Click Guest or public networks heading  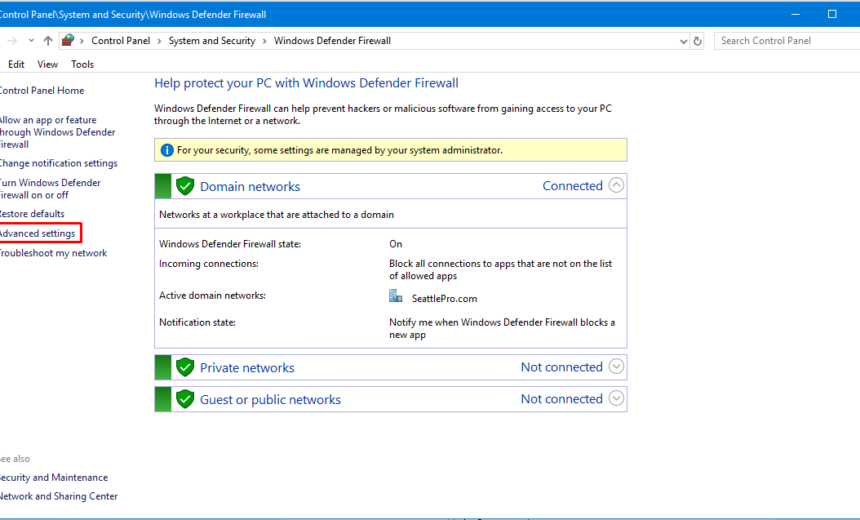(x=270, y=399)
